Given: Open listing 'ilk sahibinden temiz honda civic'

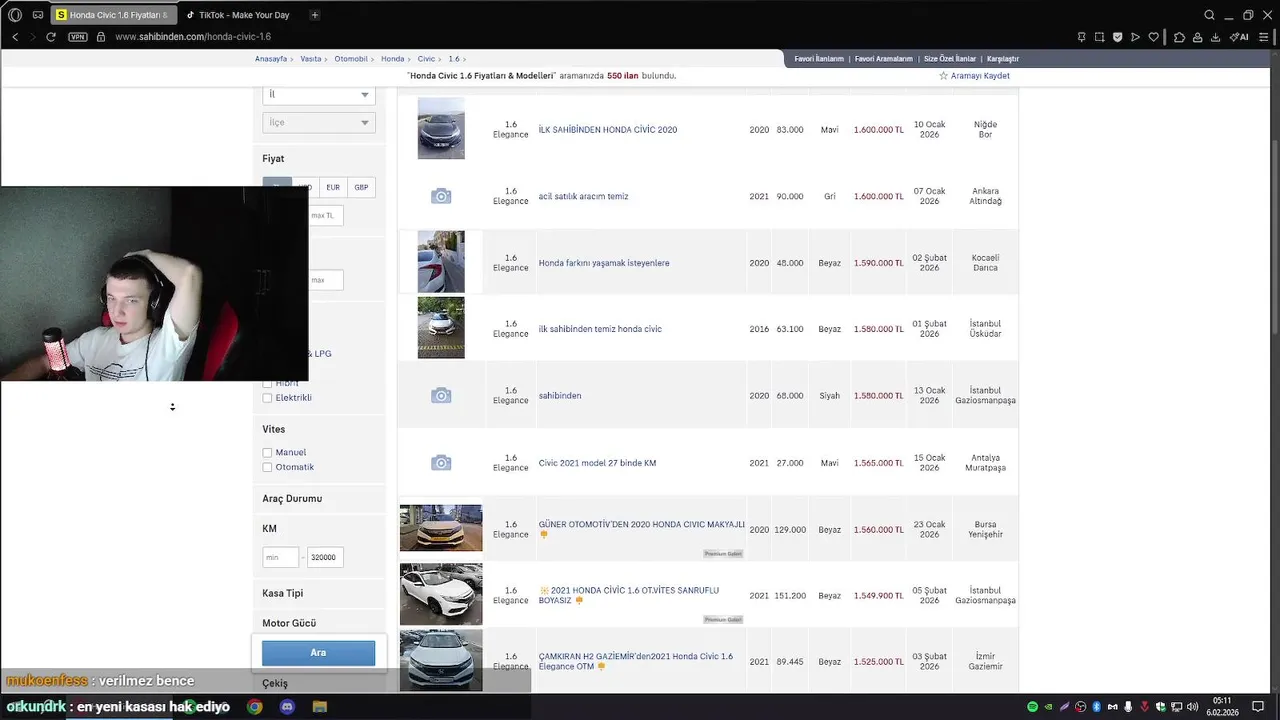Looking at the screenshot, I should (x=600, y=329).
